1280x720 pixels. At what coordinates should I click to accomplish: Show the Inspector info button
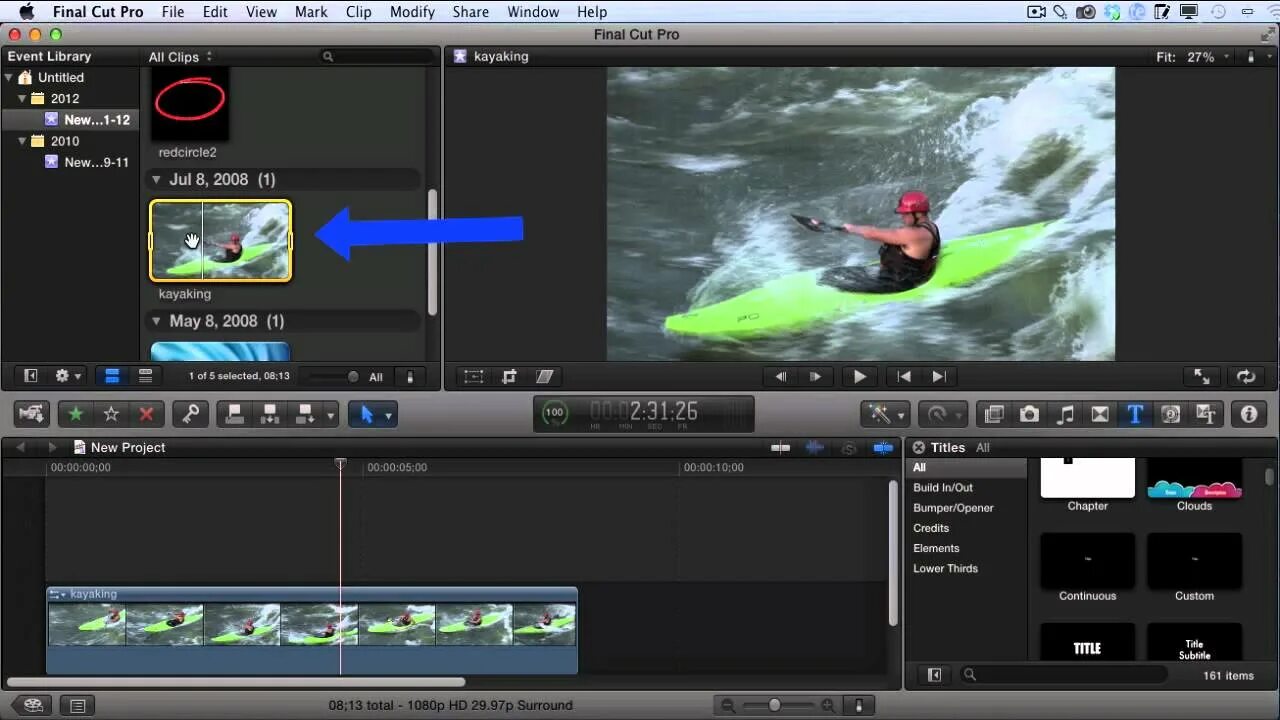pyautogui.click(x=1248, y=414)
